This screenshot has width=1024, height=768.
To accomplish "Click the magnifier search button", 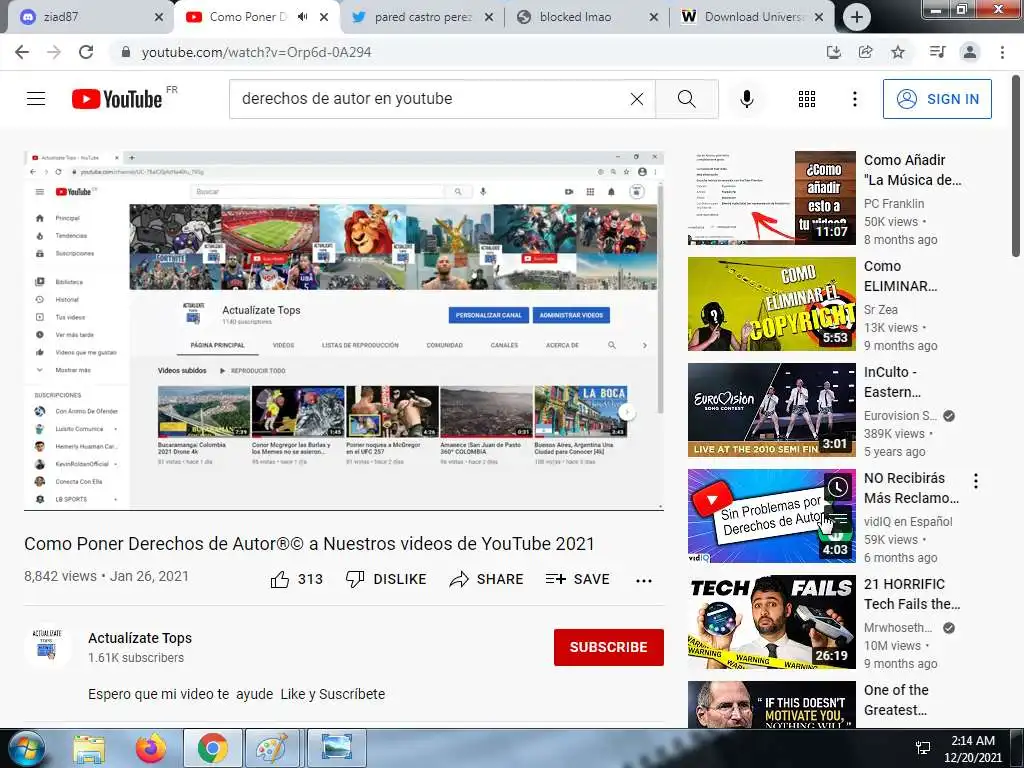I will point(686,99).
